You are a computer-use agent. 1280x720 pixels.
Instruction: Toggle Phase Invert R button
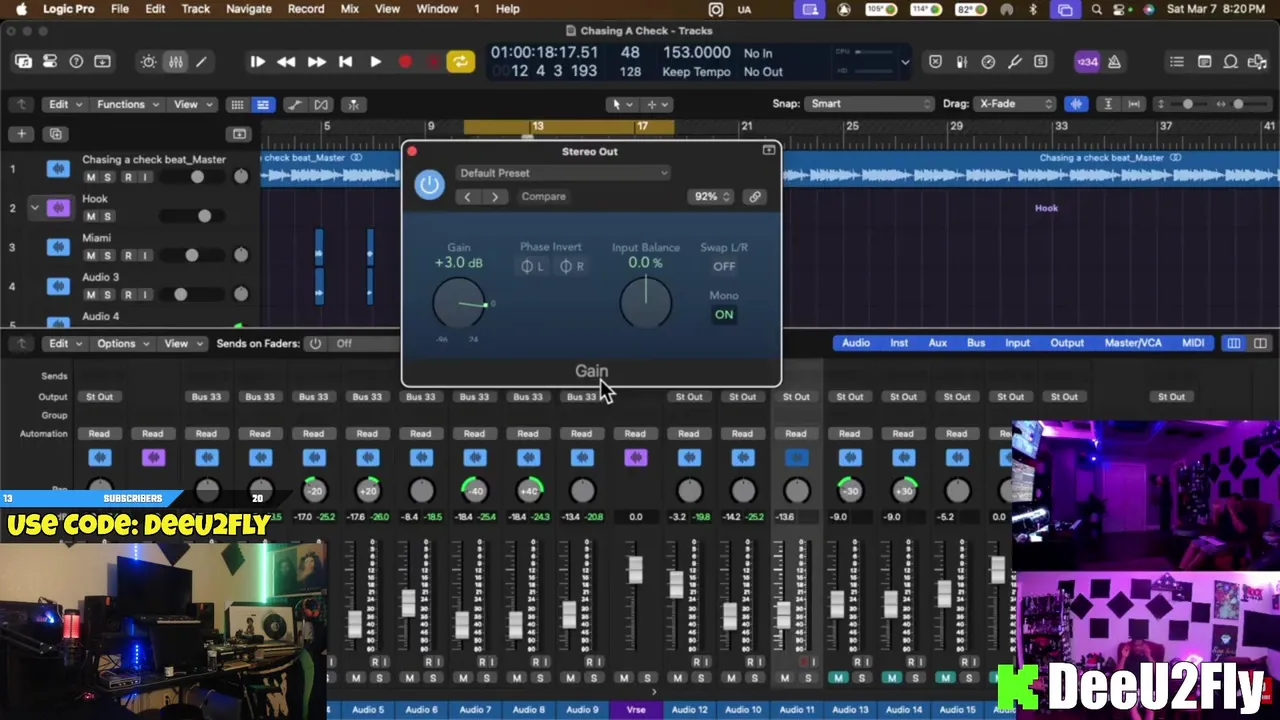point(571,266)
